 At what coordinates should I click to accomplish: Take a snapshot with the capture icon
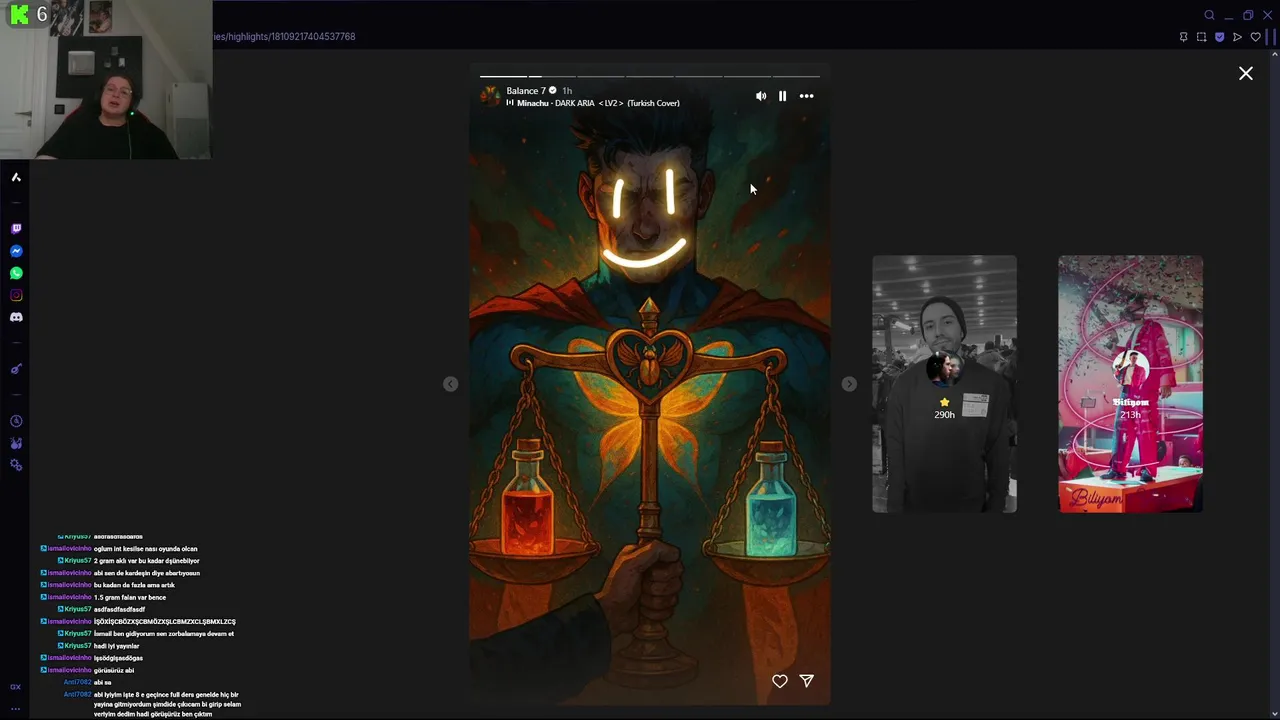coord(1201,37)
